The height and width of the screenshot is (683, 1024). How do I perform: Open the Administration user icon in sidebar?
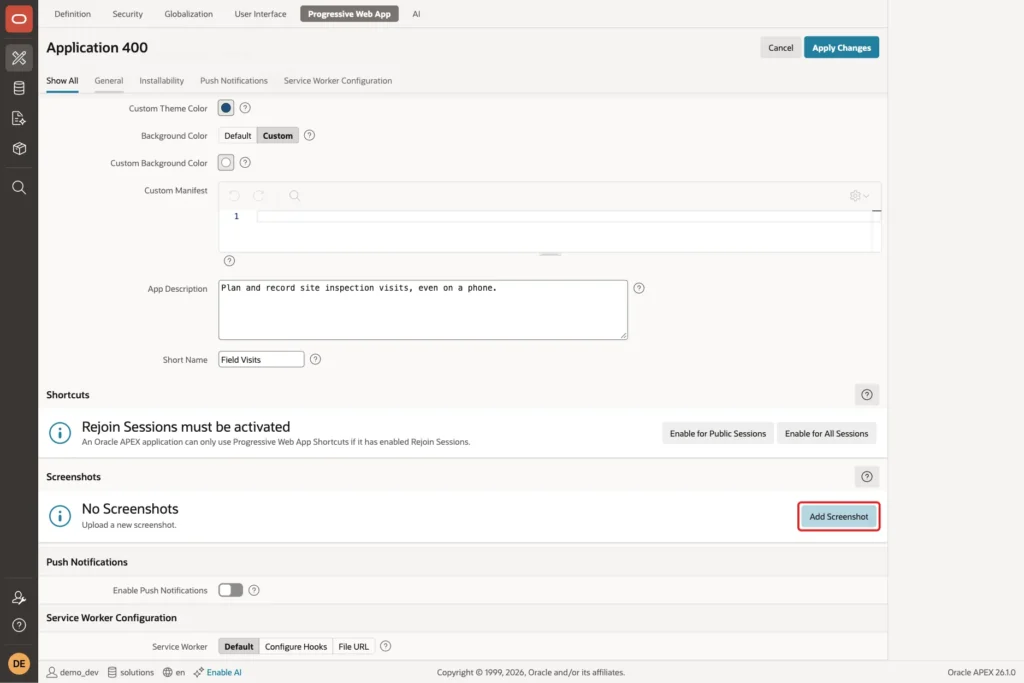point(19,597)
